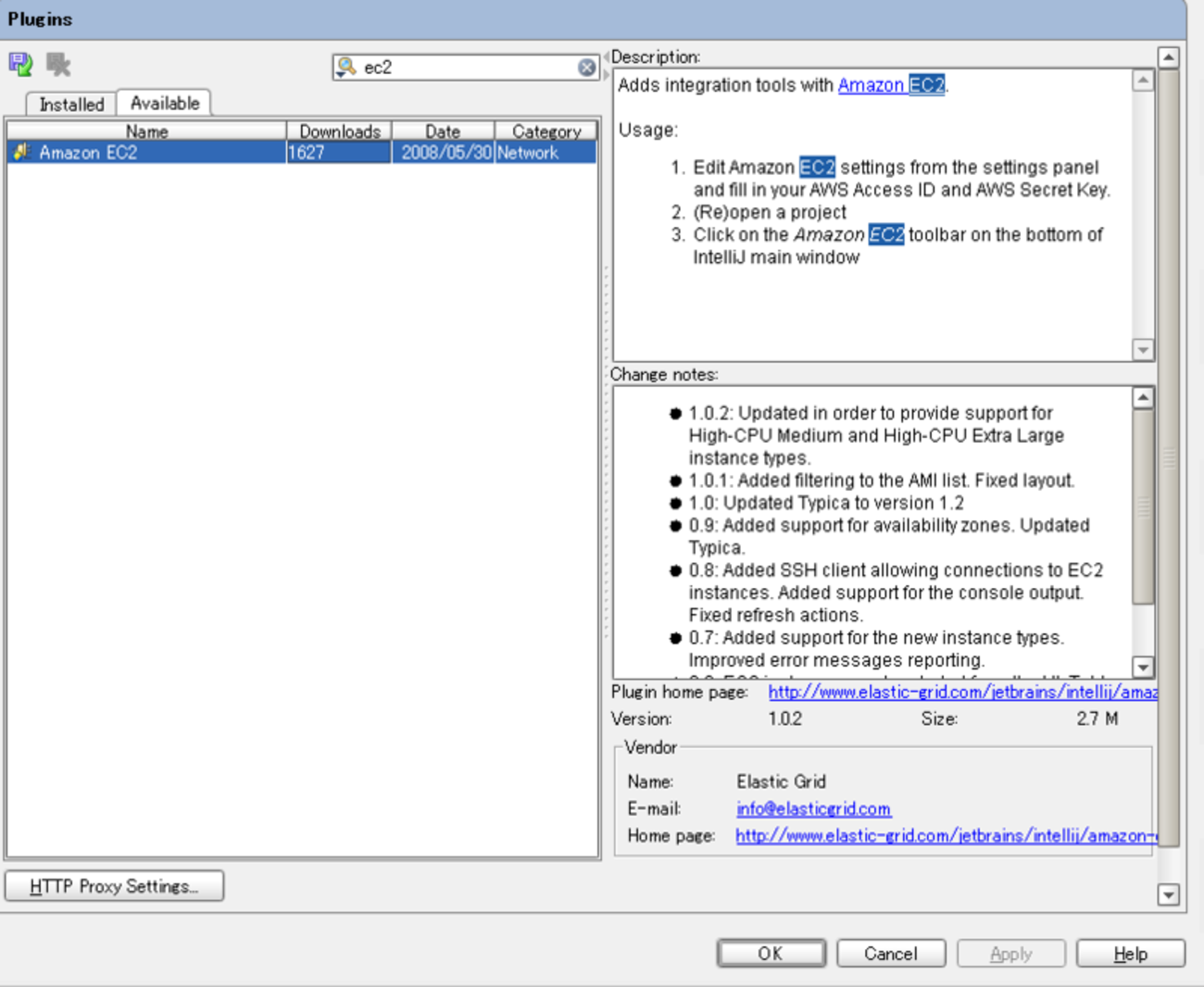Click the change note 1.0.1: Added filtering
The width and height of the screenshot is (1204, 987).
tap(882, 481)
